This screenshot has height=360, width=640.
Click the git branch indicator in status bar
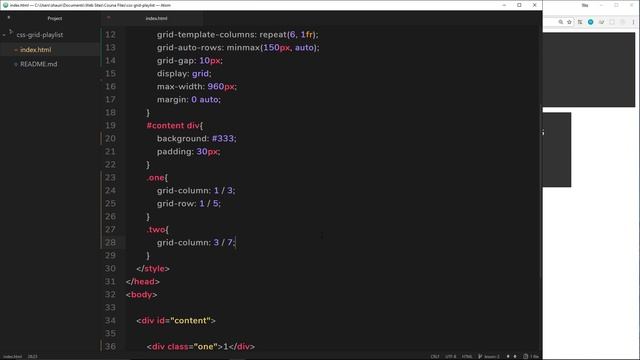(489, 356)
